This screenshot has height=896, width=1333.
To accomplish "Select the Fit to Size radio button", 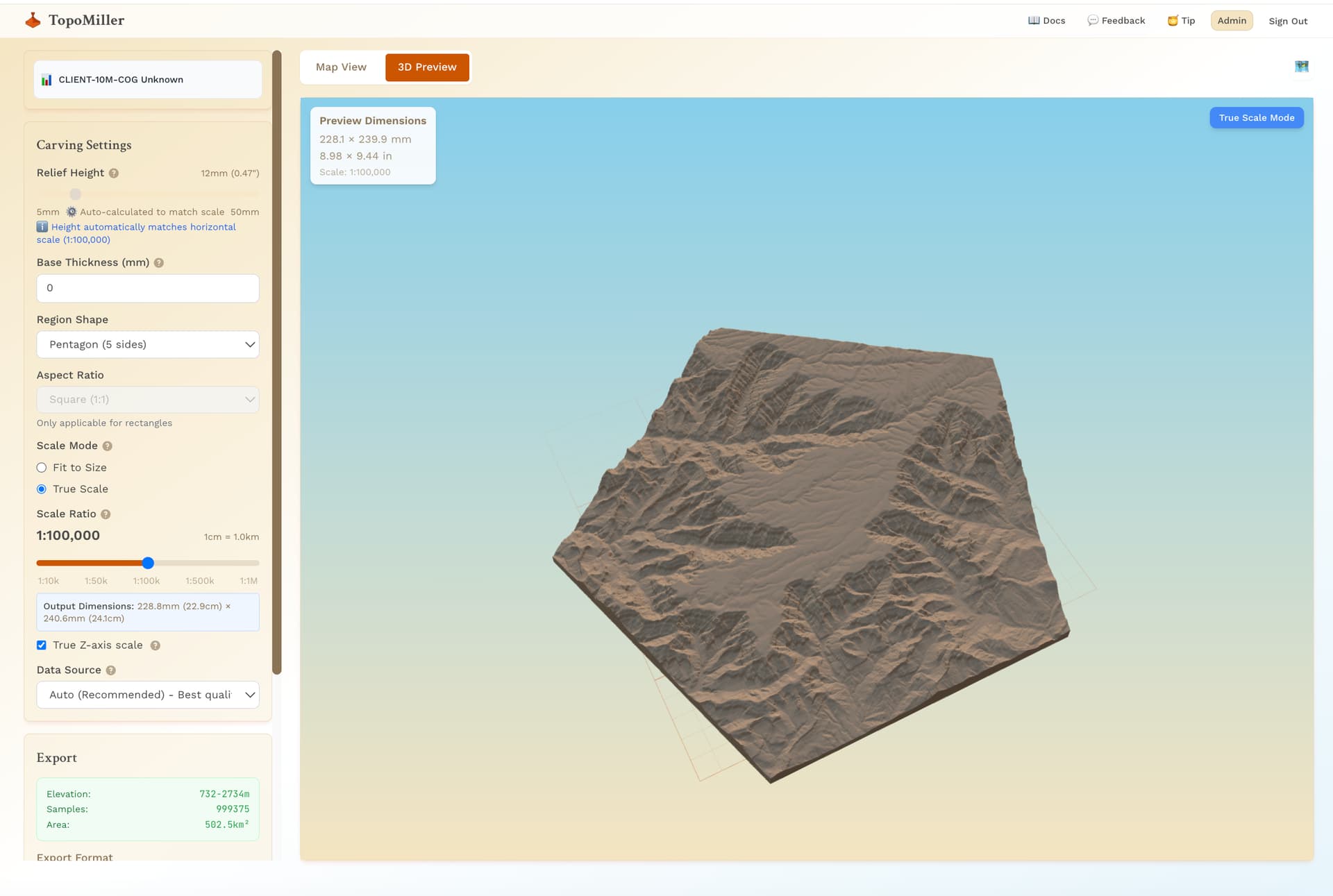I will (42, 468).
